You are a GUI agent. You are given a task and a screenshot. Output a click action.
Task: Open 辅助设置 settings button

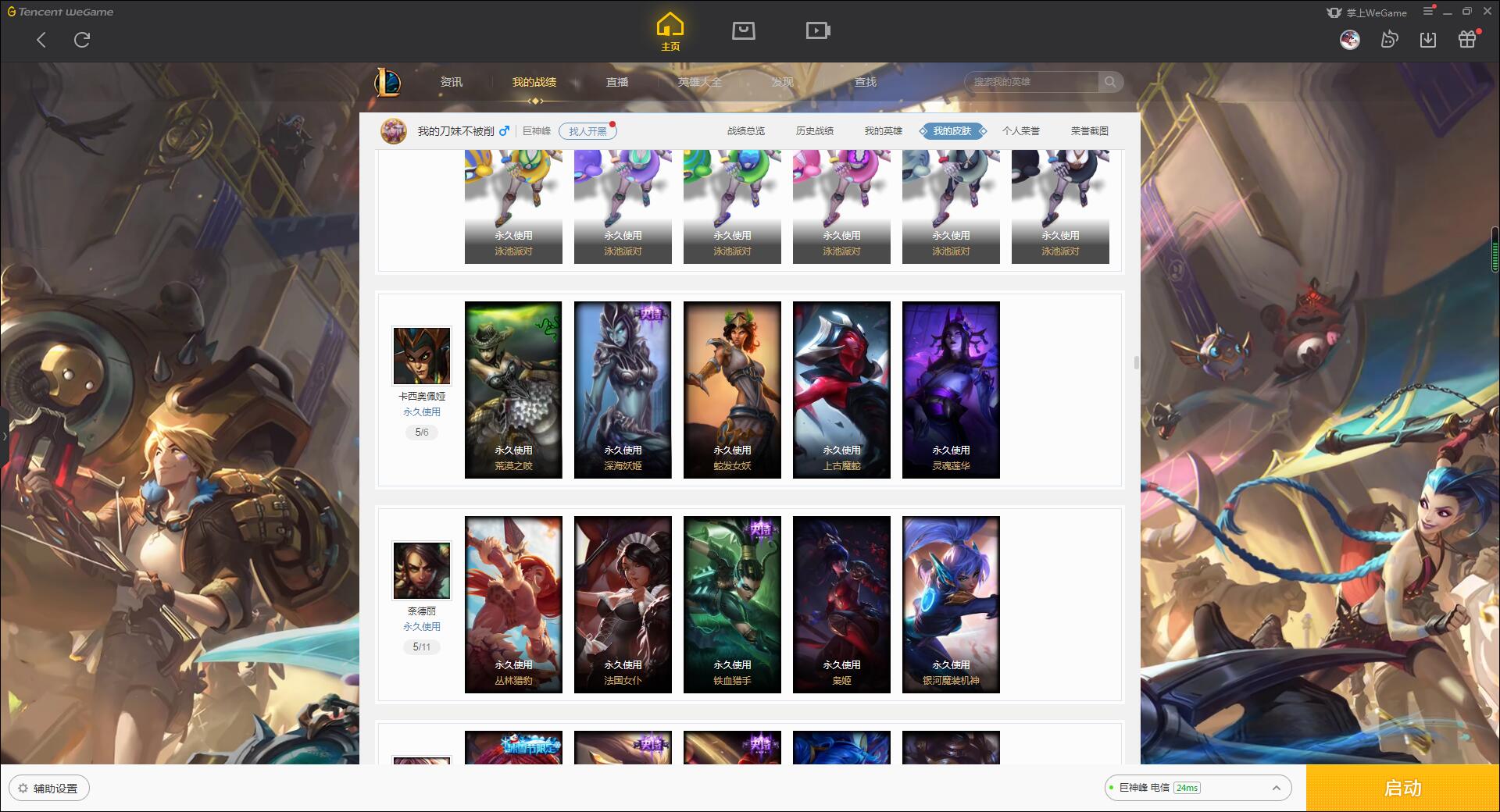49,788
